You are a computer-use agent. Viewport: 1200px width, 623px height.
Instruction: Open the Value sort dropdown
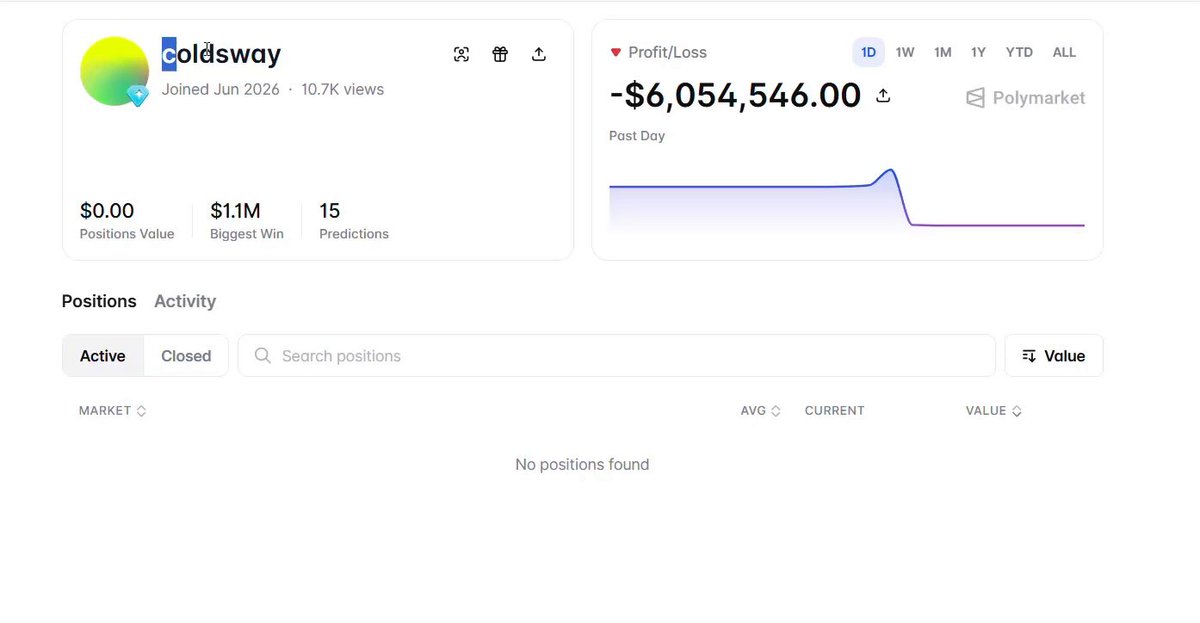click(x=1054, y=356)
